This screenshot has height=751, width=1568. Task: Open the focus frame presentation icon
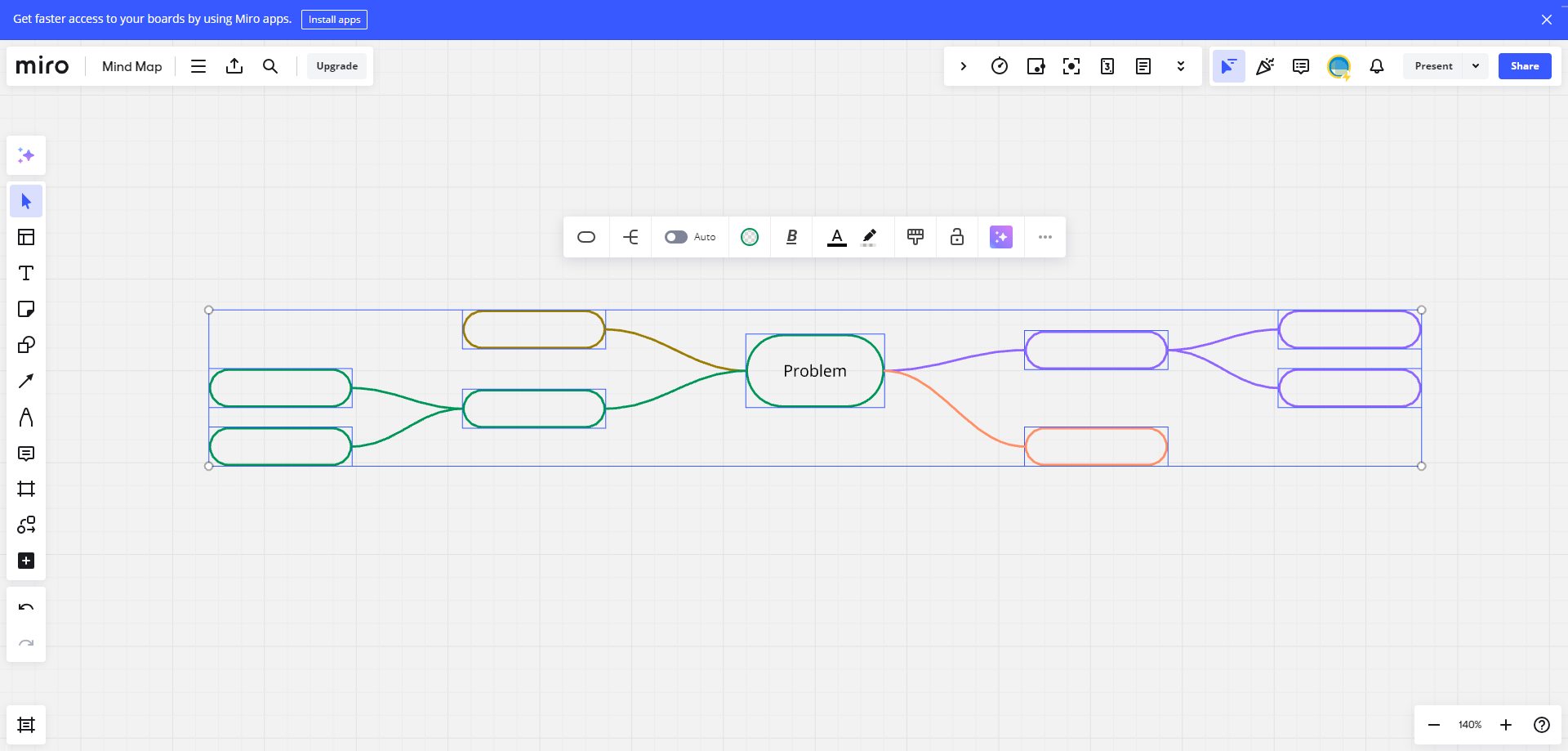1071,66
